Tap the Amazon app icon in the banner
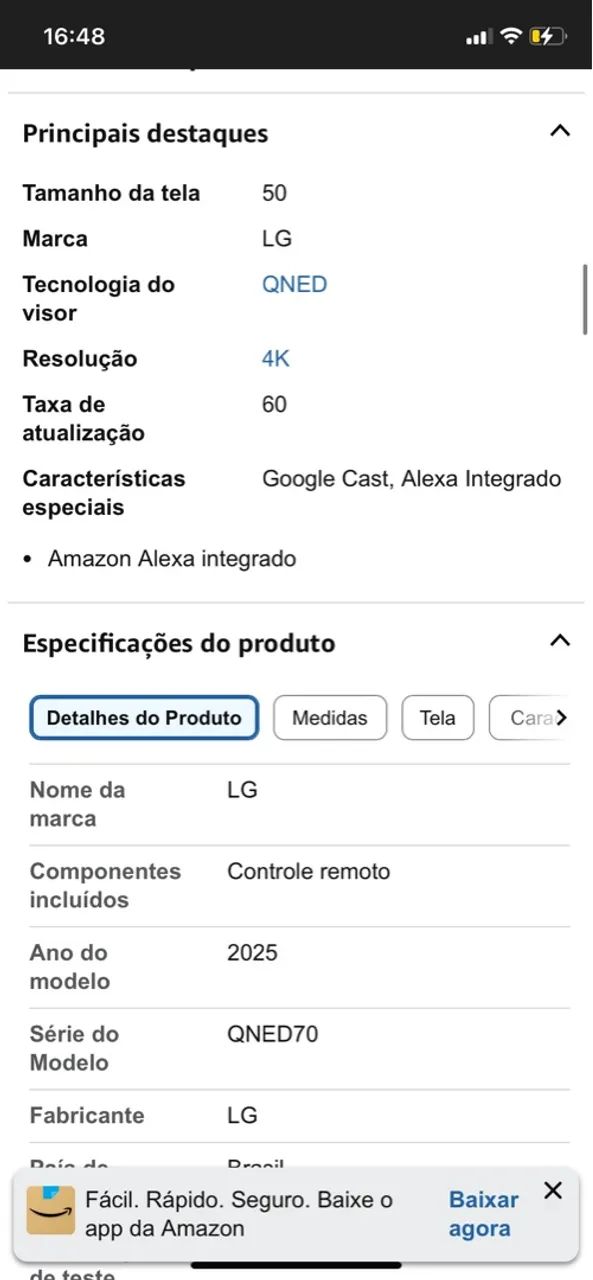The width and height of the screenshot is (593, 1280). [x=50, y=1210]
